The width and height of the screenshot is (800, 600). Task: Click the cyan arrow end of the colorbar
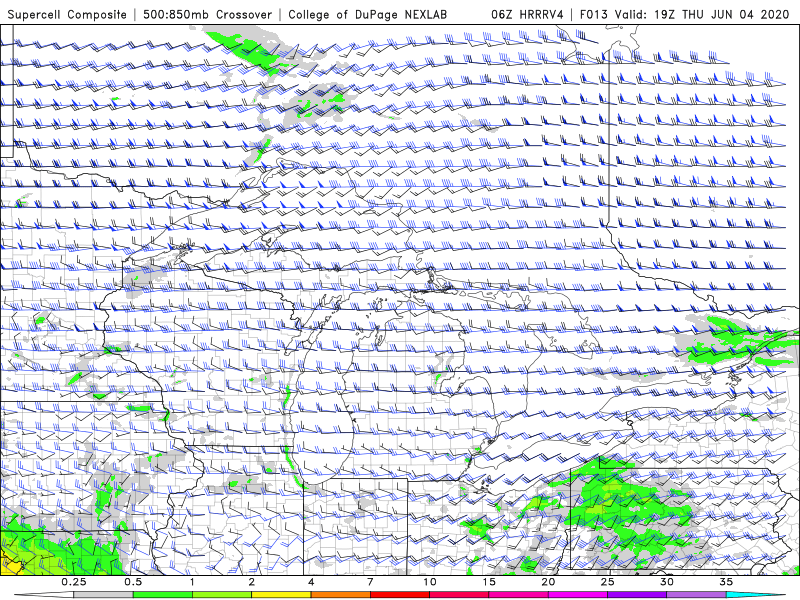[x=755, y=595]
